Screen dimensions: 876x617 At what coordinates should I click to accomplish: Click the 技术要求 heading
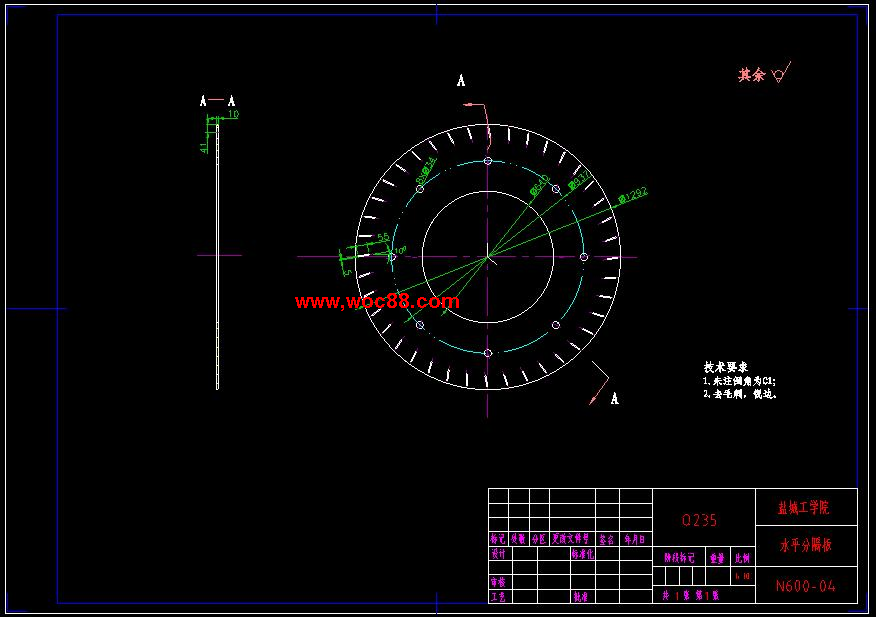(x=725, y=367)
